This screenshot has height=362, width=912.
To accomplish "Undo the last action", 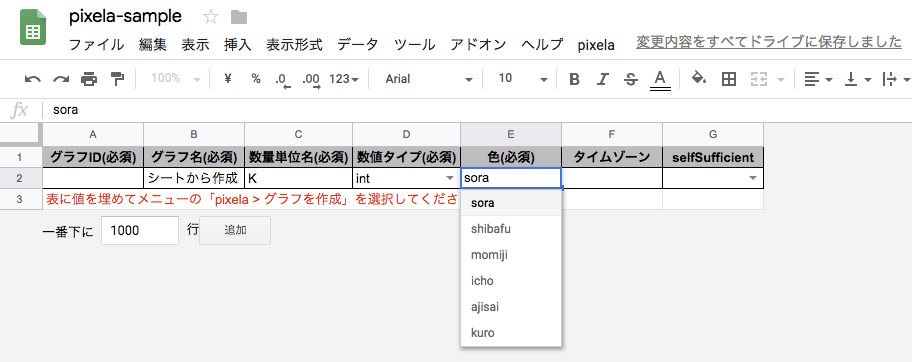I will 33,79.
